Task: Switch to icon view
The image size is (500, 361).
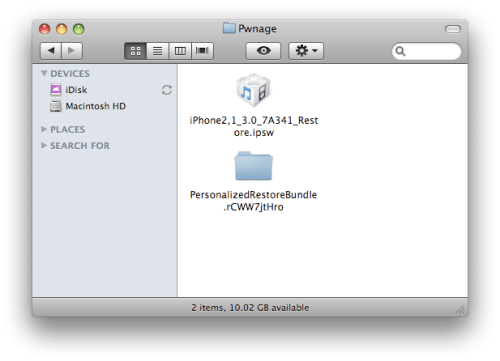Action: (135, 51)
